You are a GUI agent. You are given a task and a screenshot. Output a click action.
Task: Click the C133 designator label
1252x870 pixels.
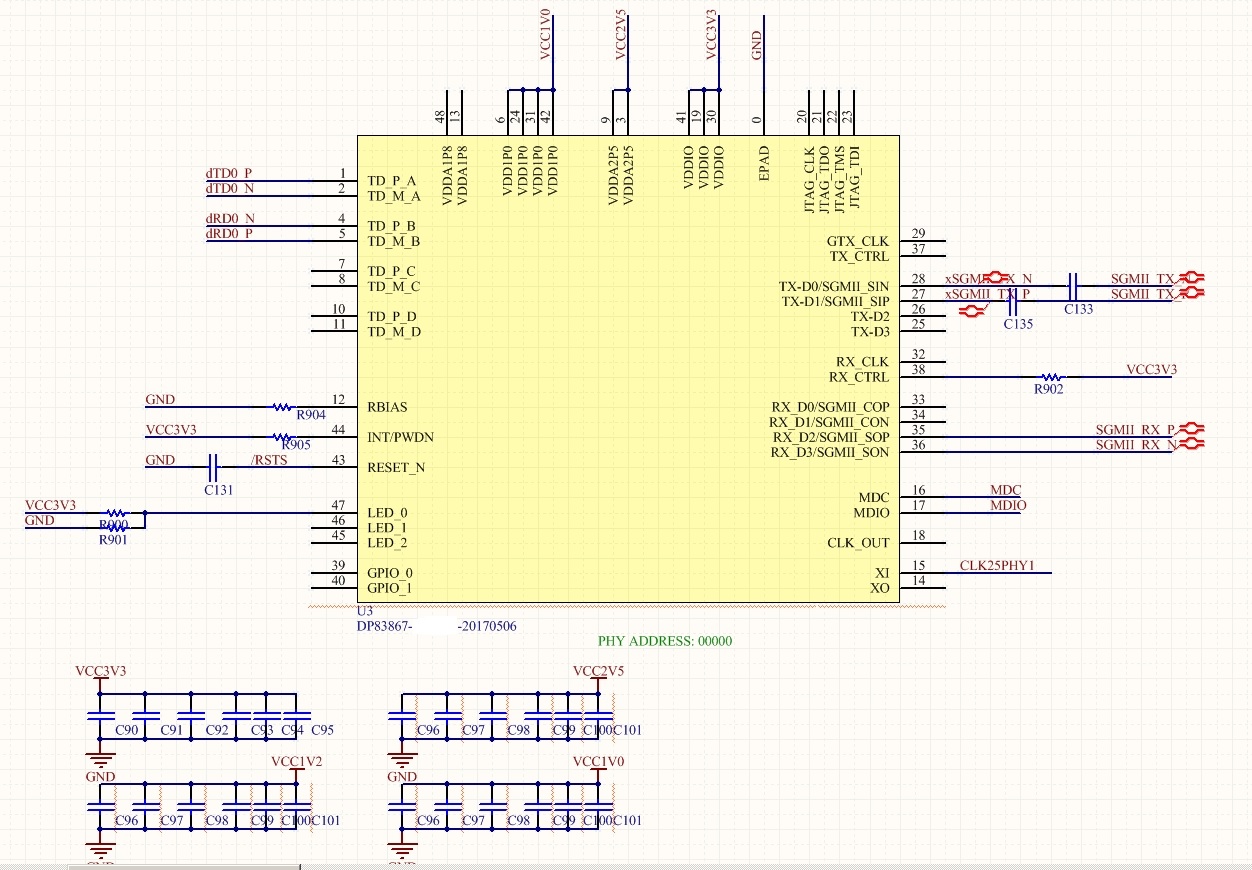[x=1078, y=310]
